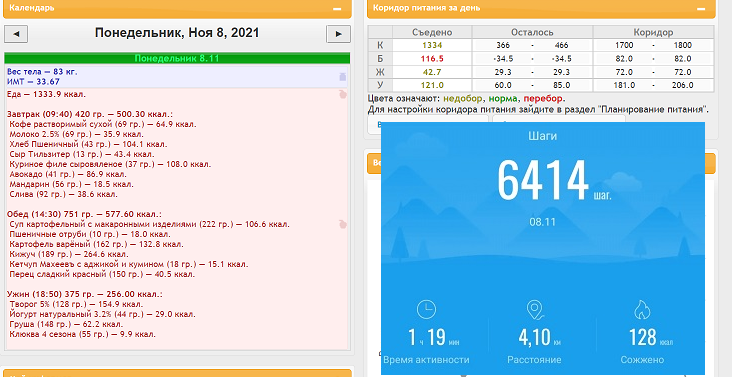Screen dimensions: 732x377
Task: Click the clock icon above Время активности
Action: coord(426,310)
